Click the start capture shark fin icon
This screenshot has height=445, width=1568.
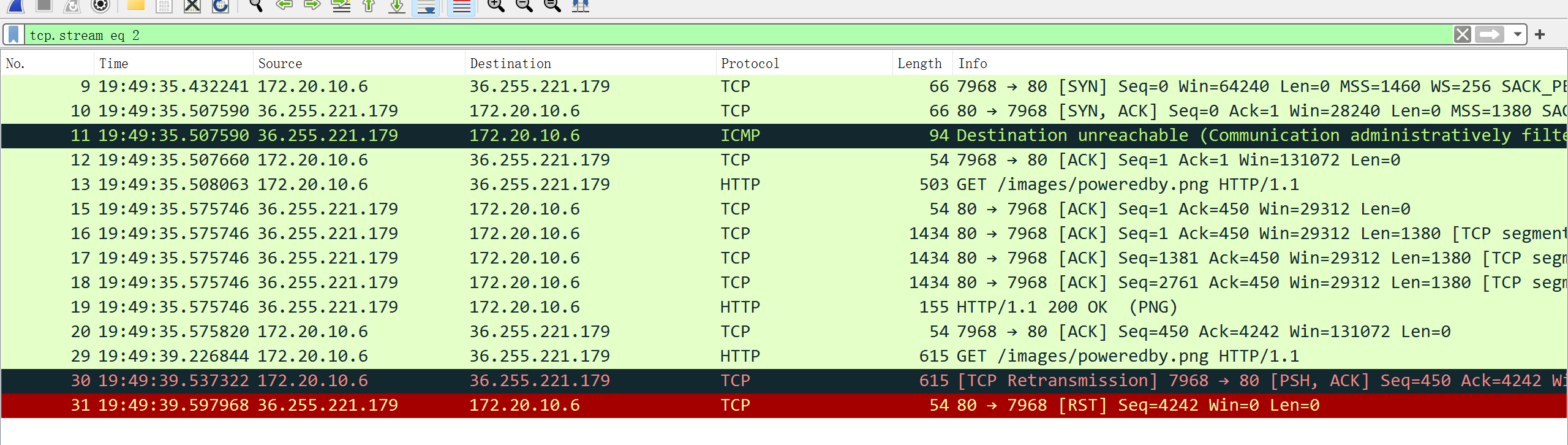[16, 6]
